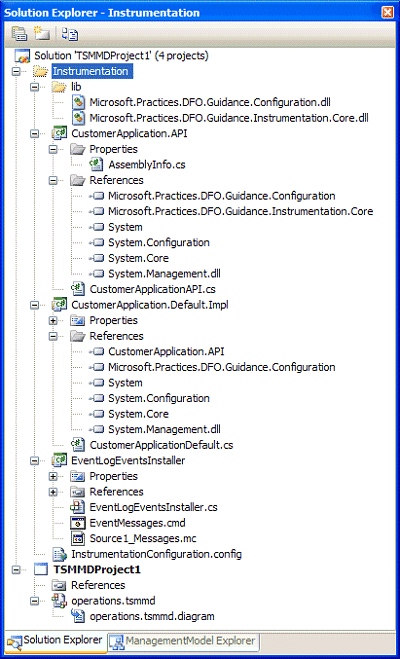Collapse the lib folder node
Screen dimensions: 400x659
(34, 87)
